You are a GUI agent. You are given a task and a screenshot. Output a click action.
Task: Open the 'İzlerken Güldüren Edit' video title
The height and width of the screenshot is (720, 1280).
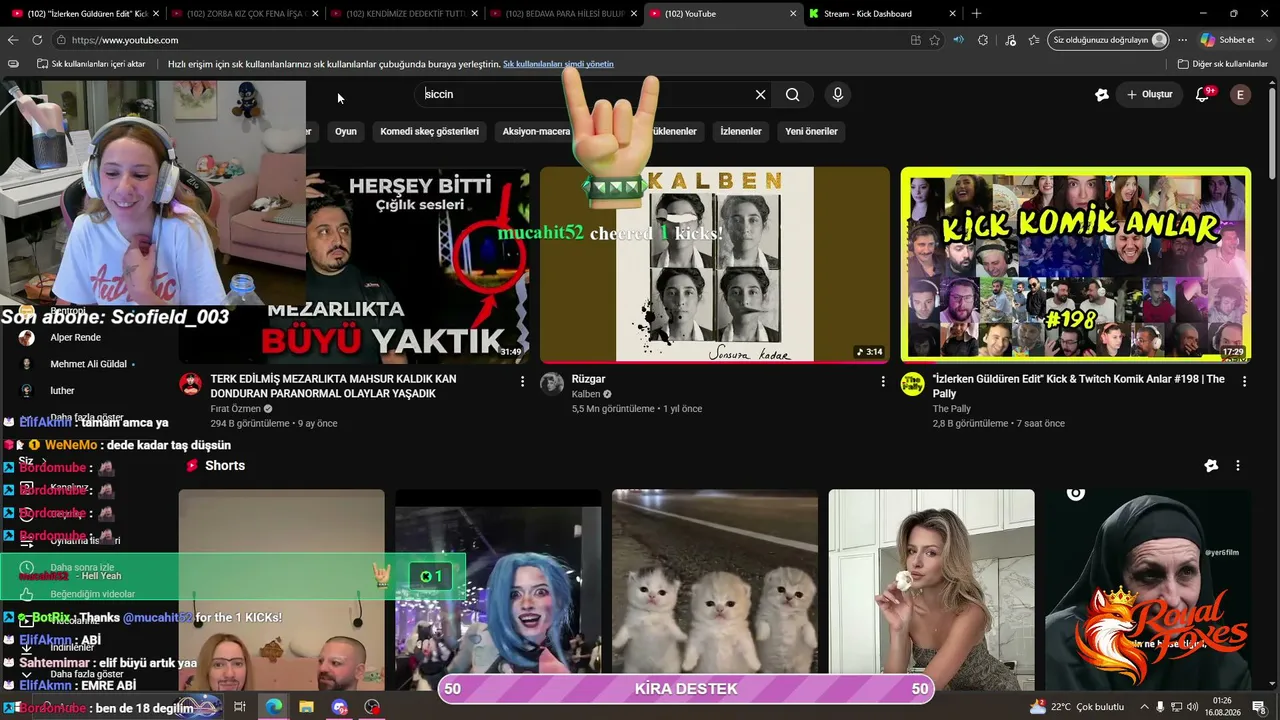coord(1078,386)
